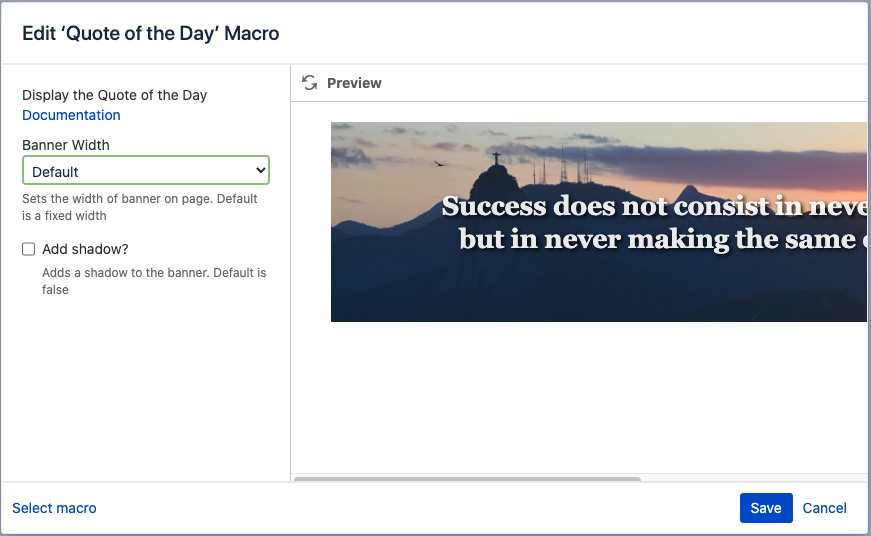
Task: Open the Documentation link
Action: click(x=71, y=115)
